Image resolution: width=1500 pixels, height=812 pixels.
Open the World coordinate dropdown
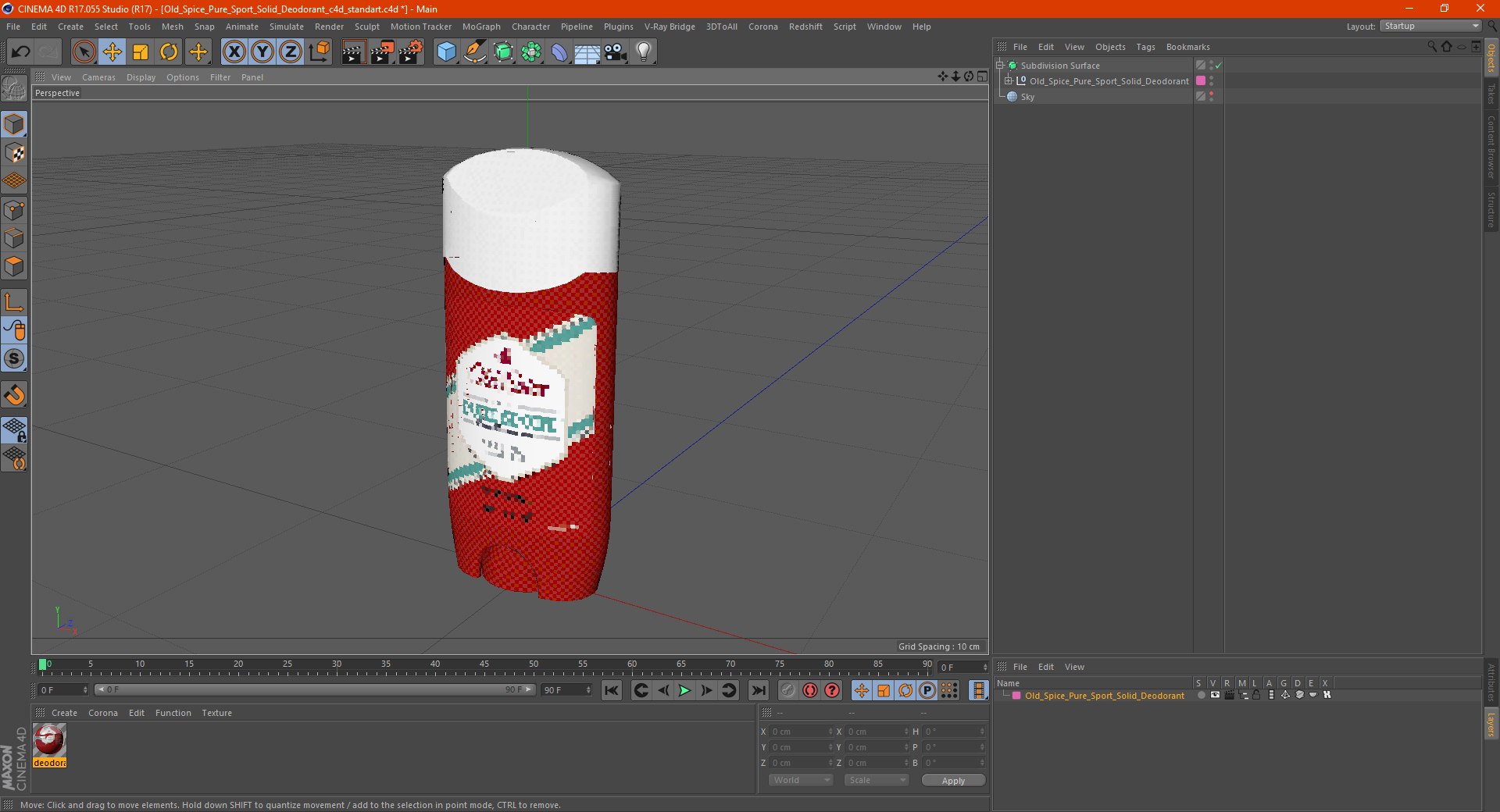pyautogui.click(x=801, y=781)
